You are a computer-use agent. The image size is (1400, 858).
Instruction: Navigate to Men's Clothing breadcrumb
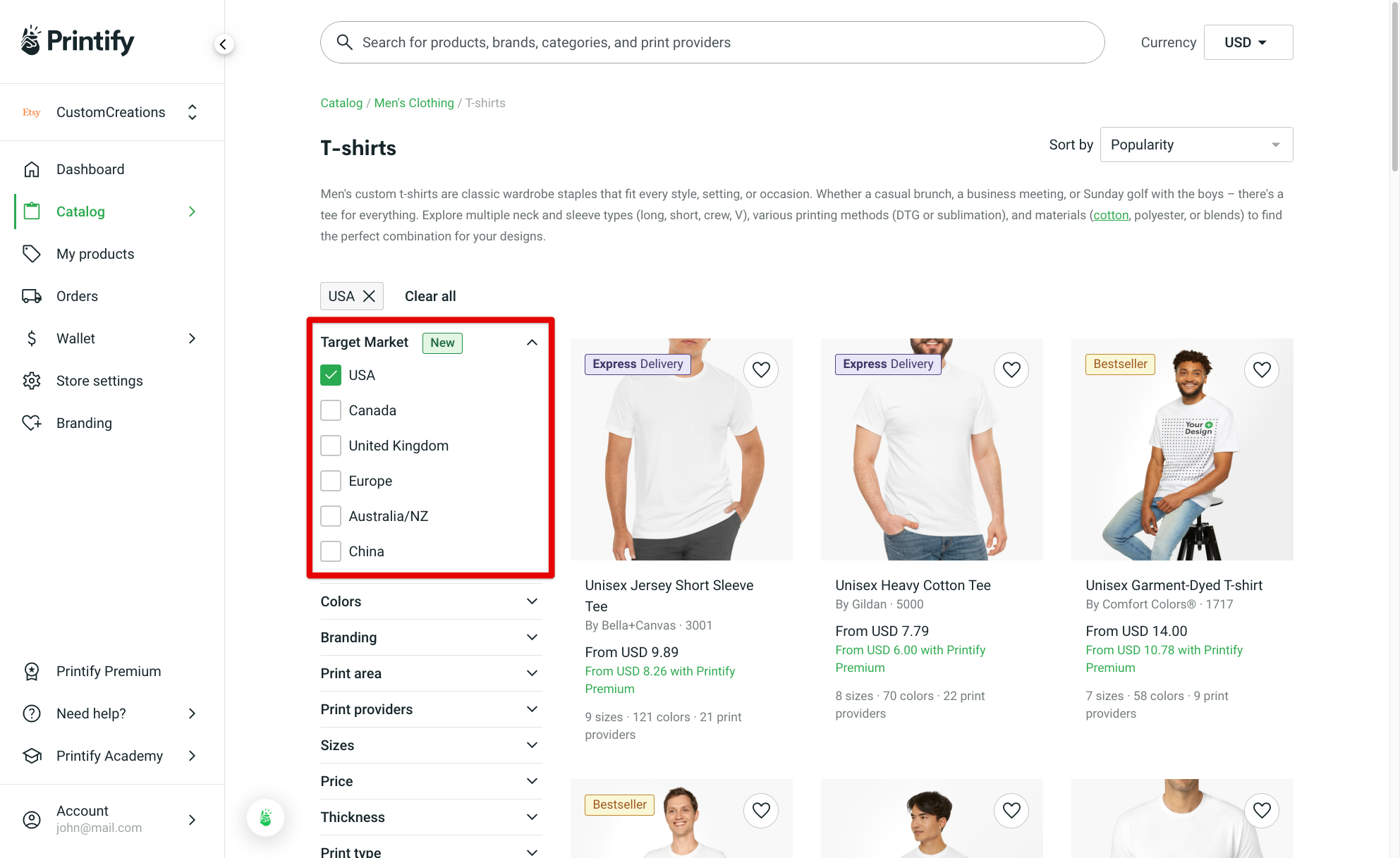pyautogui.click(x=414, y=103)
